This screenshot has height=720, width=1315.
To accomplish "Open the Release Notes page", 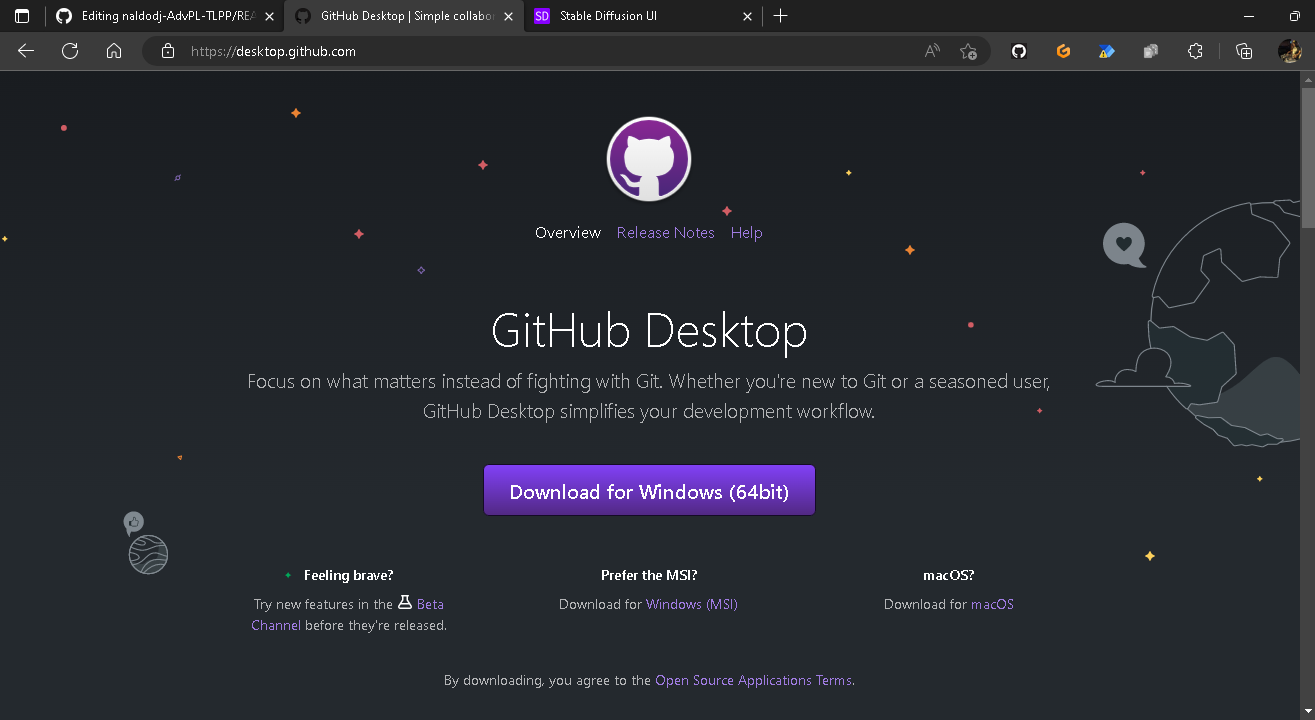I will click(x=665, y=232).
